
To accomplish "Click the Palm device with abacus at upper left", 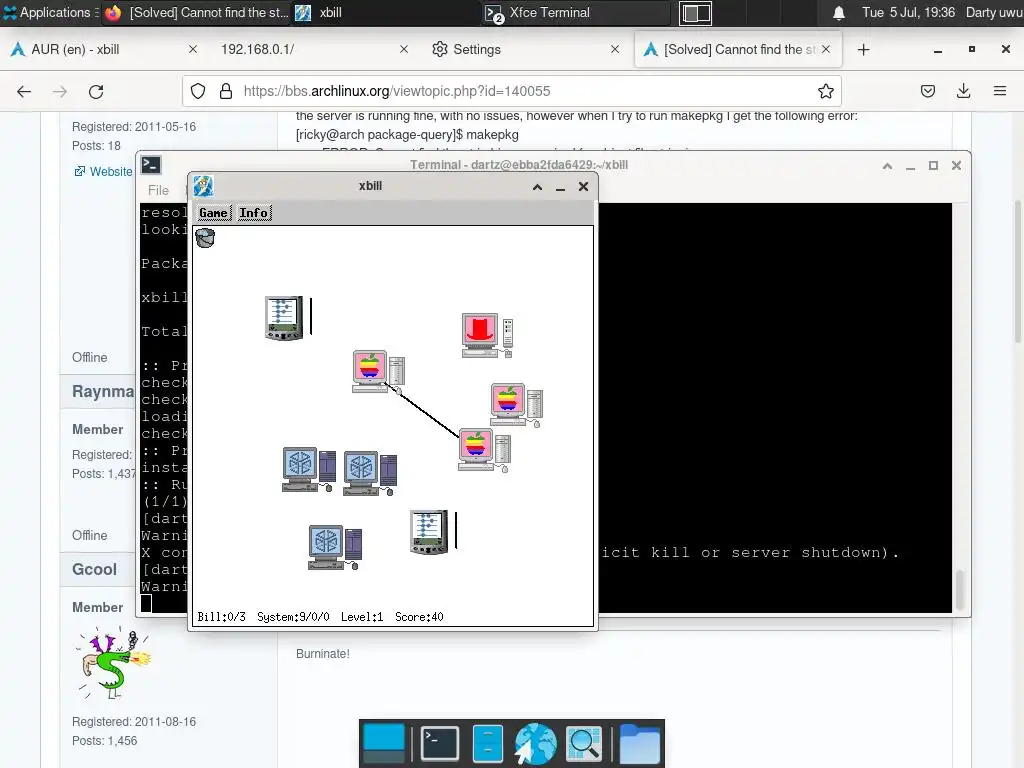I will pos(284,318).
